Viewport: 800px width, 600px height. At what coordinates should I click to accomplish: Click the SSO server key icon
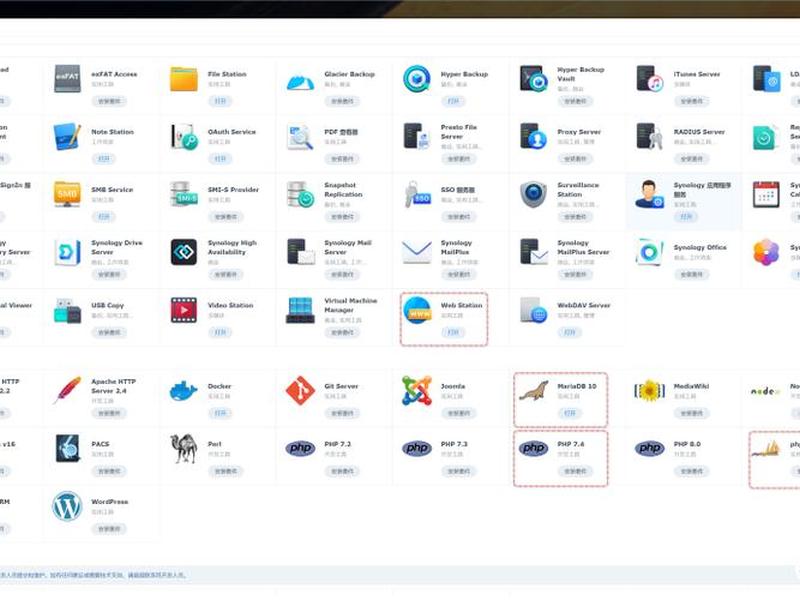[x=418, y=194]
